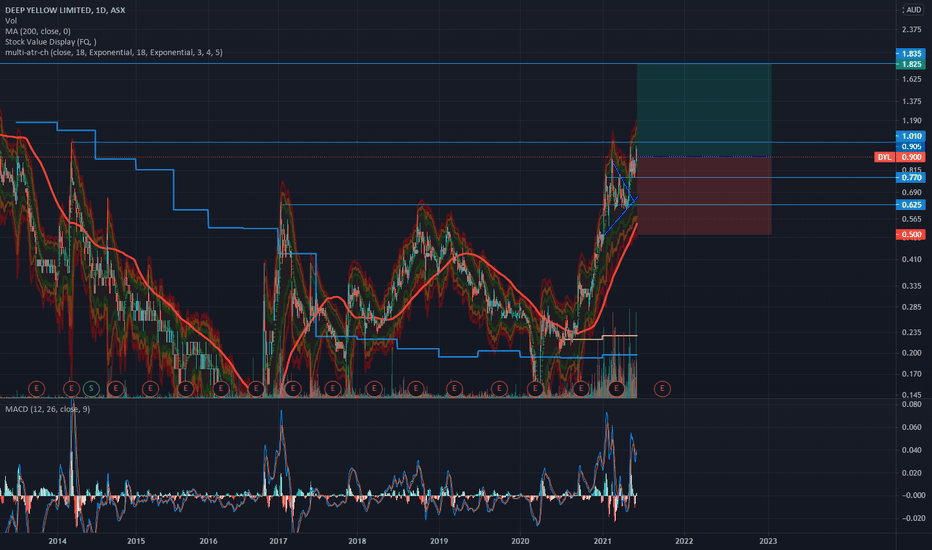Click the 2023 label on time axis
Screen dimensions: 932x550
[768, 541]
